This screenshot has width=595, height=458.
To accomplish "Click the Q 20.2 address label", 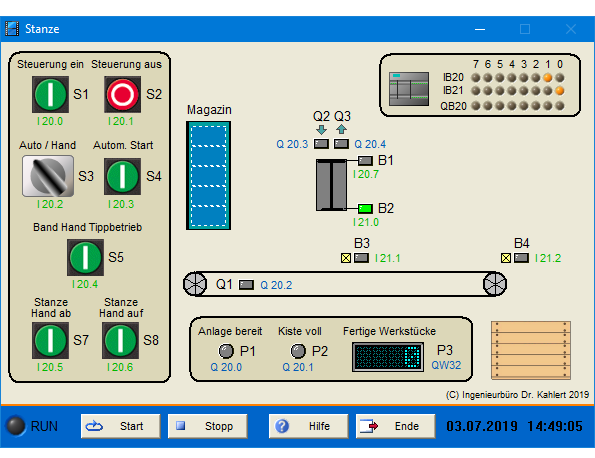I will pos(276,285).
